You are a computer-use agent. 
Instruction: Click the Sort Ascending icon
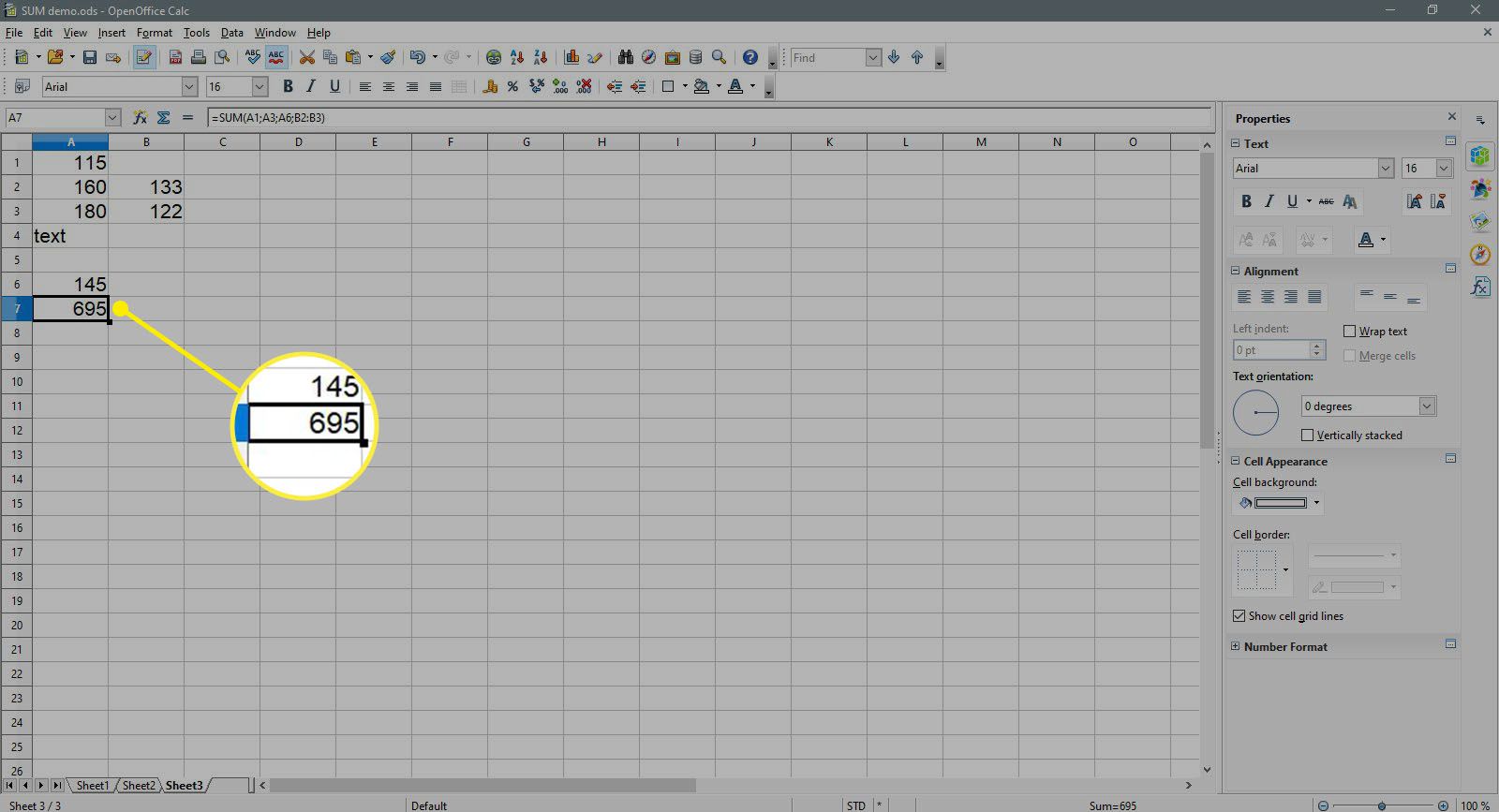tap(517, 58)
